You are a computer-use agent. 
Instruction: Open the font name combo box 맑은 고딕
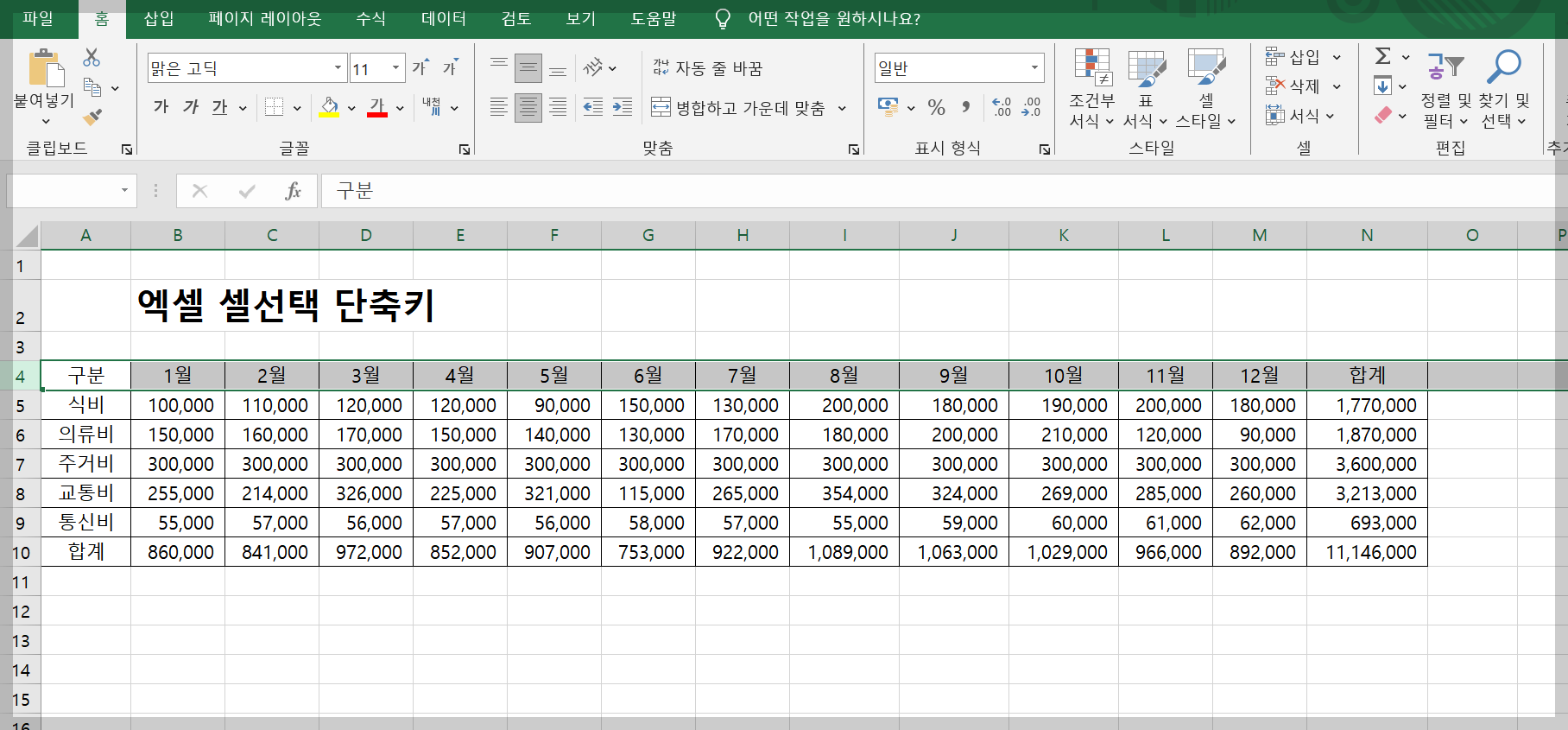[x=248, y=68]
